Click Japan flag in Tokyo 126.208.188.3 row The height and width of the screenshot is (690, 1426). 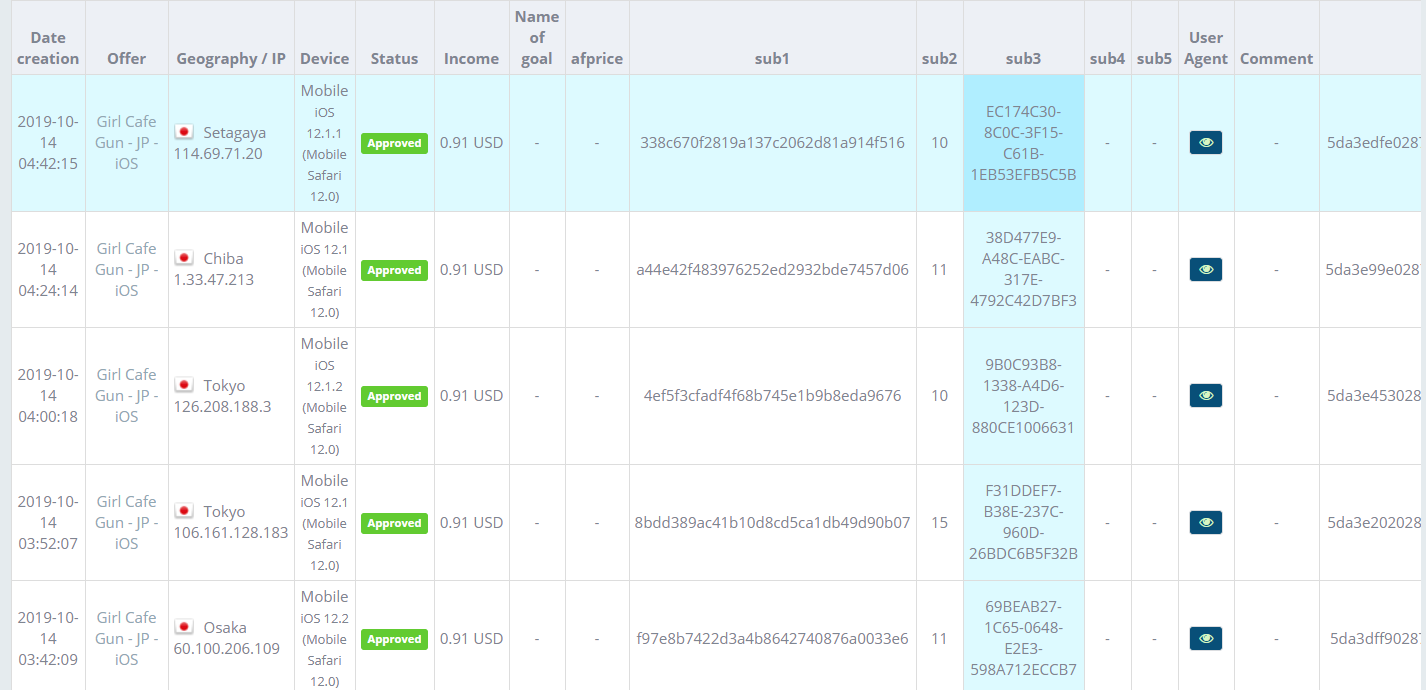pos(184,385)
